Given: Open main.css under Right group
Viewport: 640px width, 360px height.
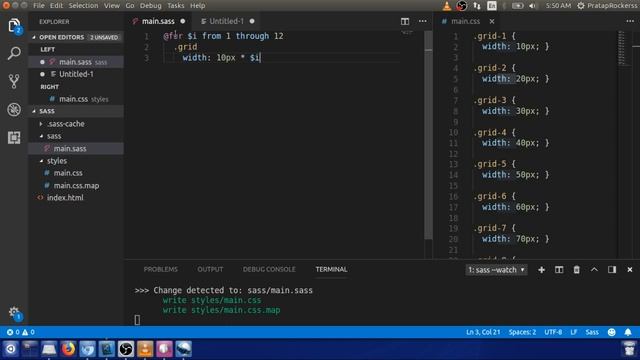Looking at the screenshot, I should [x=76, y=99].
